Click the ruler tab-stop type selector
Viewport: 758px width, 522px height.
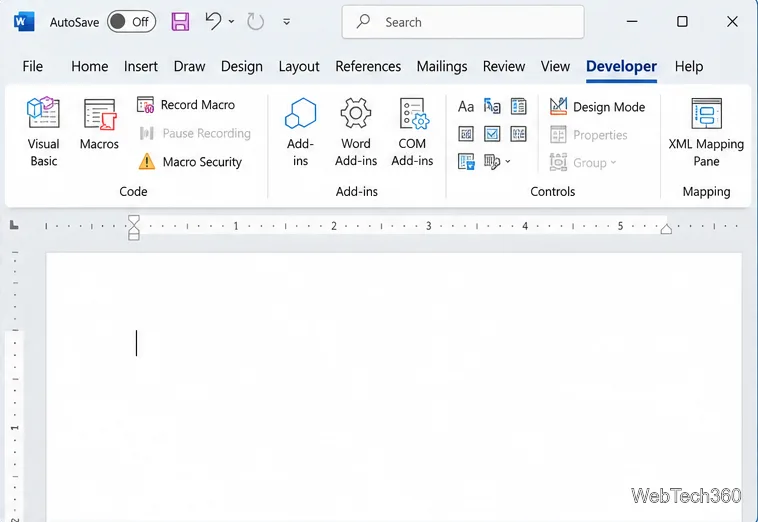pos(15,225)
